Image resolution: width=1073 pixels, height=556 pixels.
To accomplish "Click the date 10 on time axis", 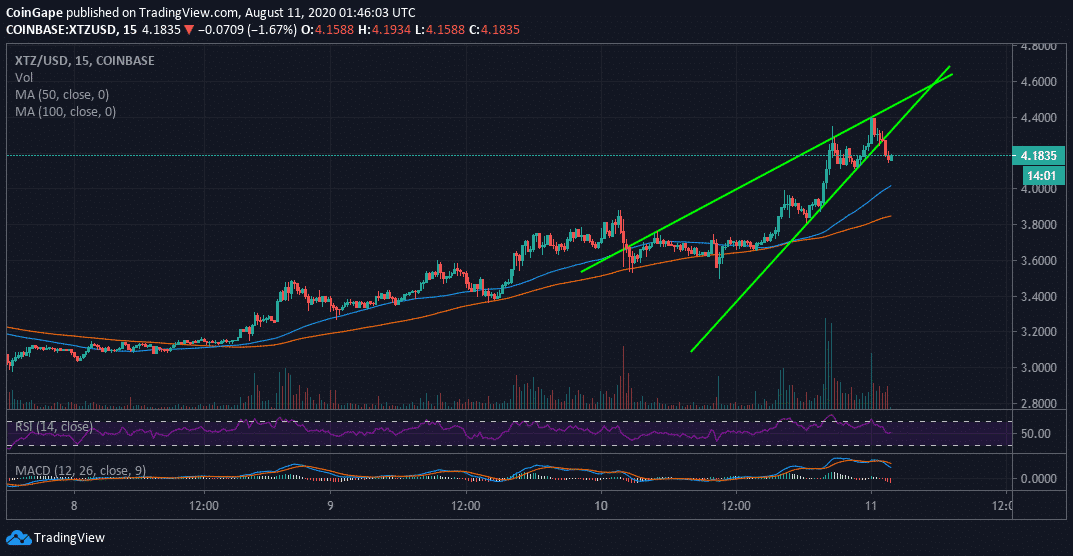I will (601, 507).
